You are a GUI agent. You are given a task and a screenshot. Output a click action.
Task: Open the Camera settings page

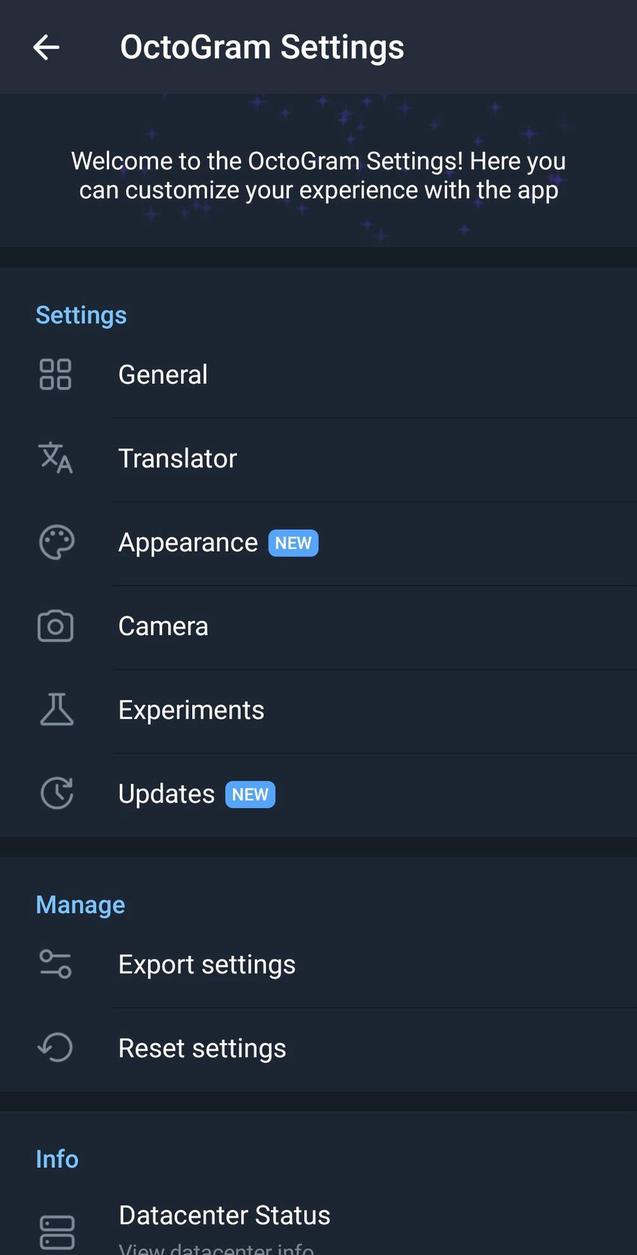[x=163, y=626]
